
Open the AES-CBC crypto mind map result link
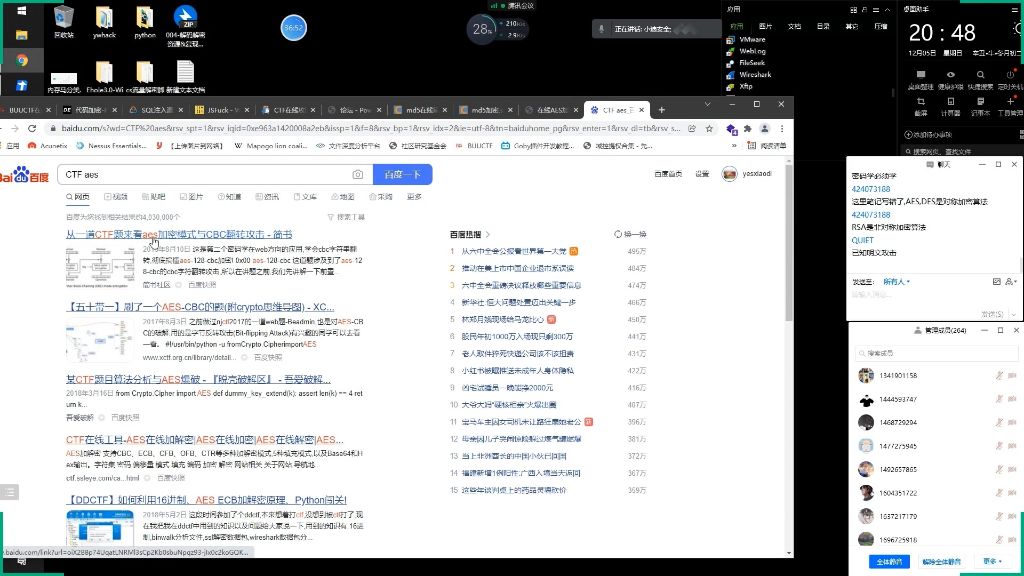coord(200,307)
